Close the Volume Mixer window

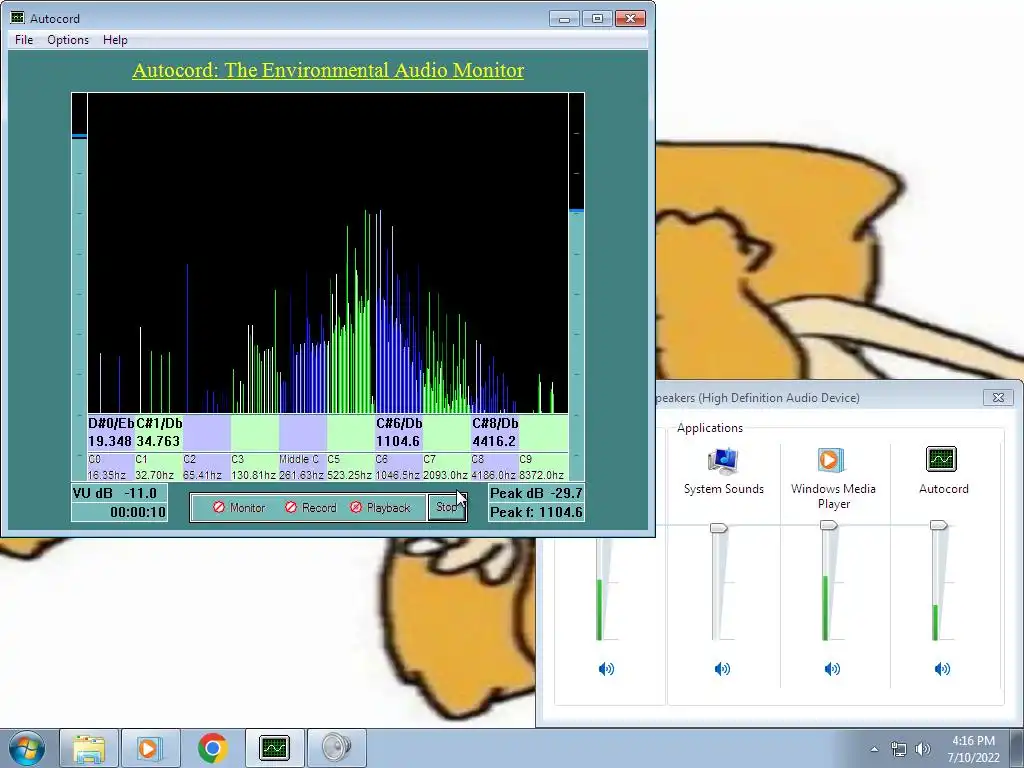click(x=998, y=397)
